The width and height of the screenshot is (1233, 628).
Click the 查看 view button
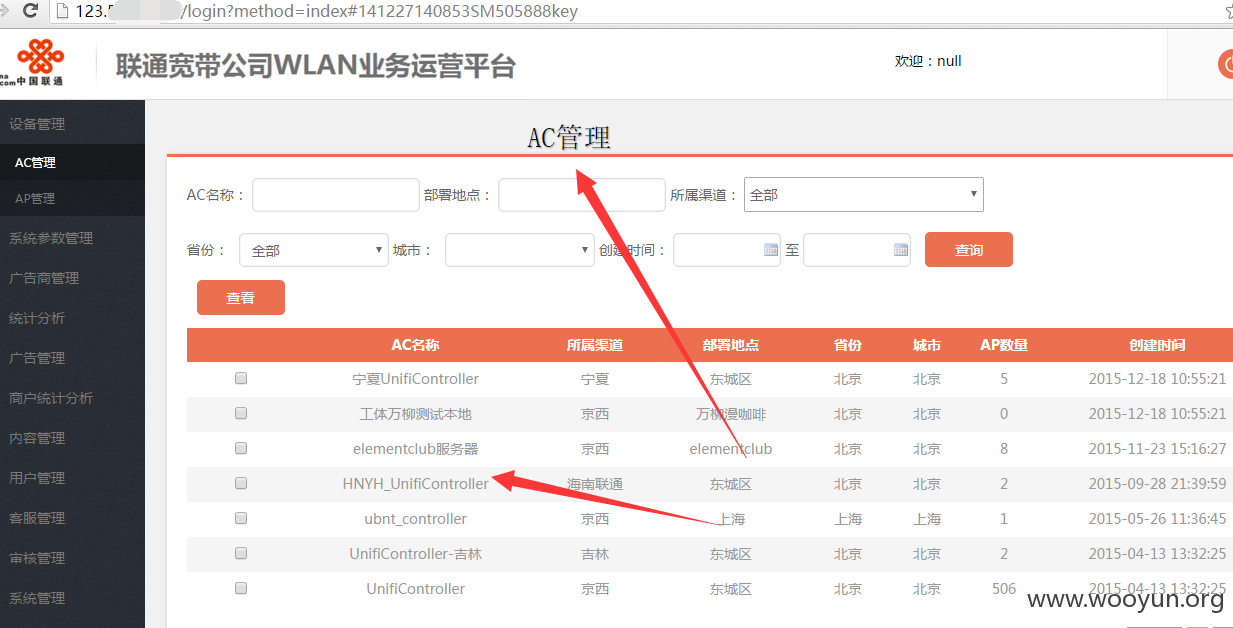(x=241, y=298)
